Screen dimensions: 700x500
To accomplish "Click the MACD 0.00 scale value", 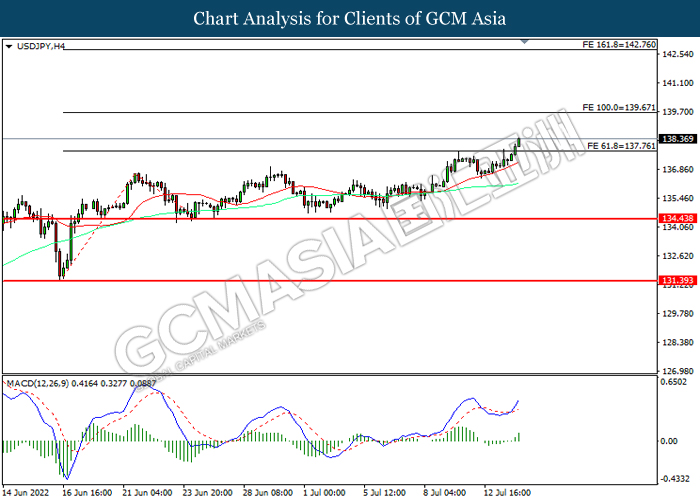I will click(x=669, y=441).
